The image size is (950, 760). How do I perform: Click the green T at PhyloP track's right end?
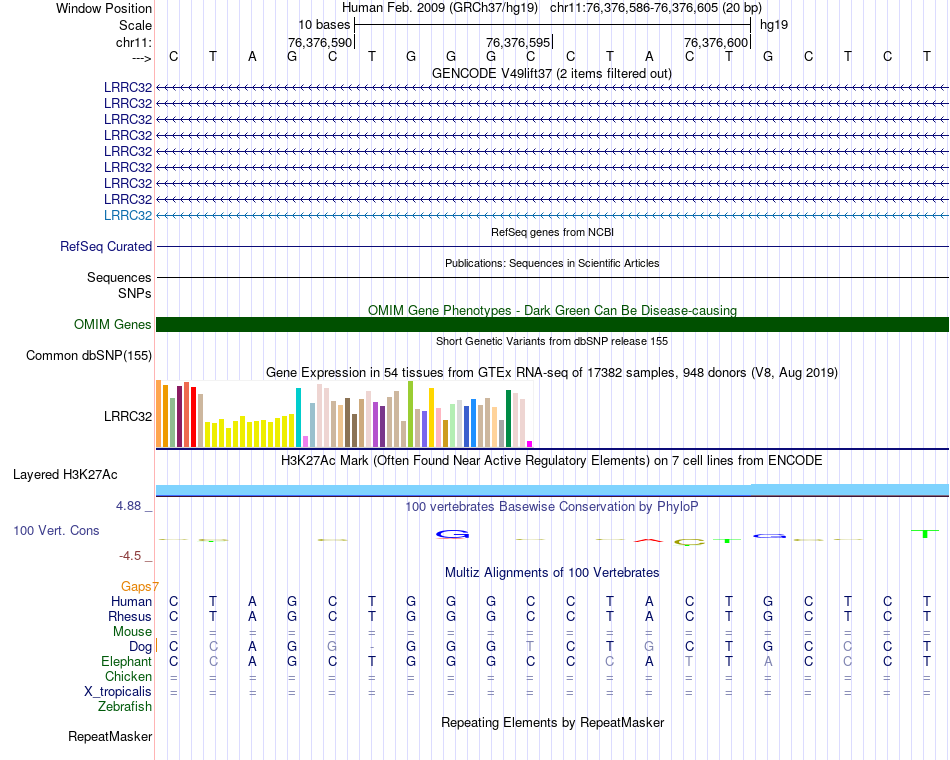click(x=927, y=533)
